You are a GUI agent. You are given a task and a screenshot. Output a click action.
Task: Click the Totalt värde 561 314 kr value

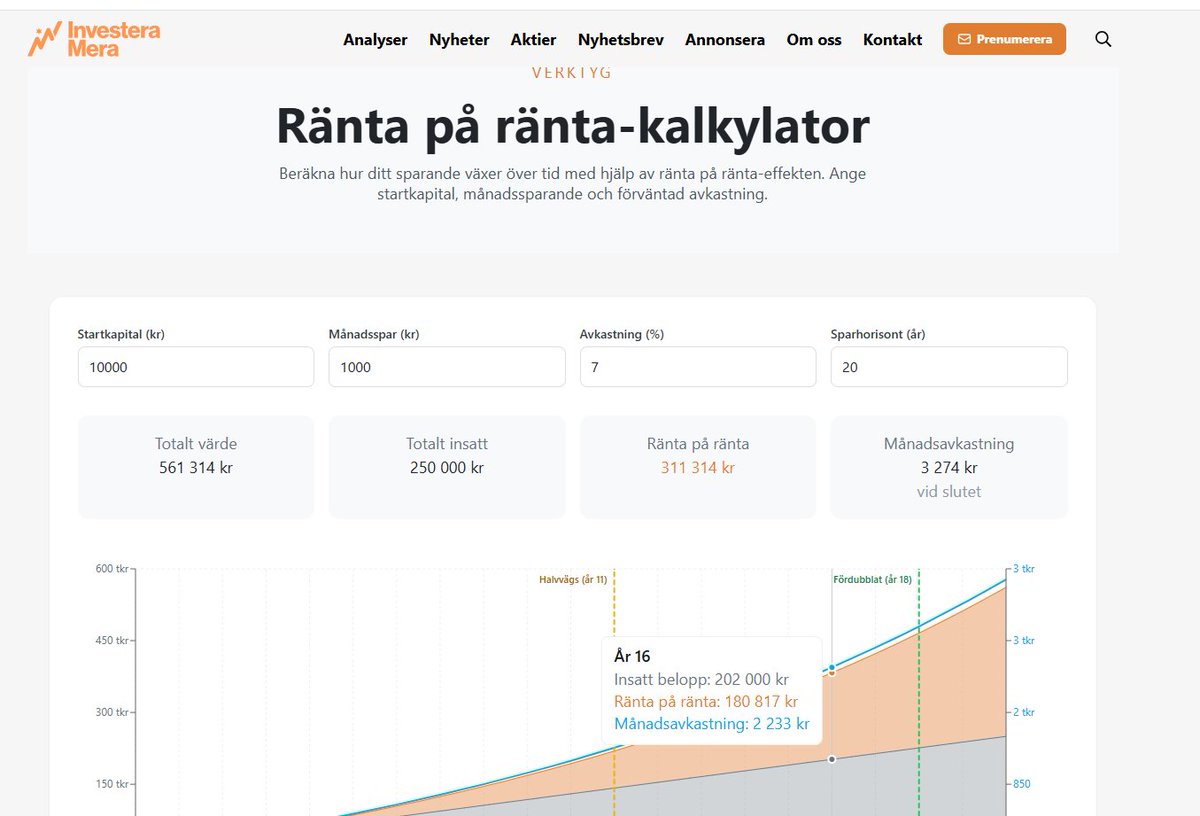pos(196,467)
